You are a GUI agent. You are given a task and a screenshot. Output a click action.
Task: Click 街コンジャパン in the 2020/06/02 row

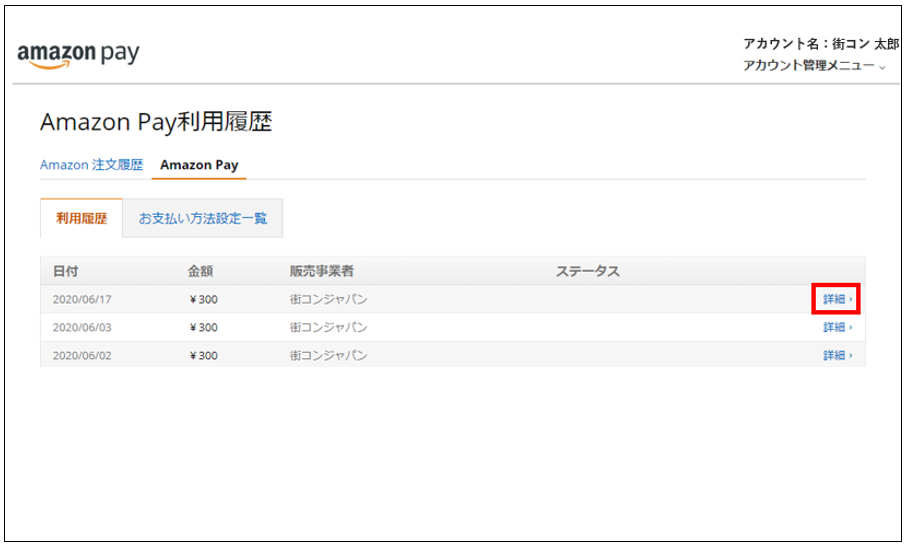(329, 355)
